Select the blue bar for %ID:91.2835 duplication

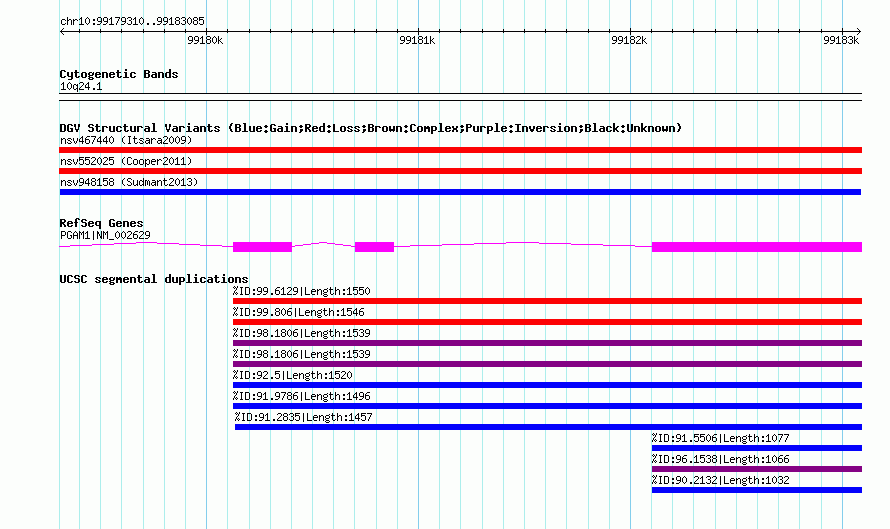(548, 427)
